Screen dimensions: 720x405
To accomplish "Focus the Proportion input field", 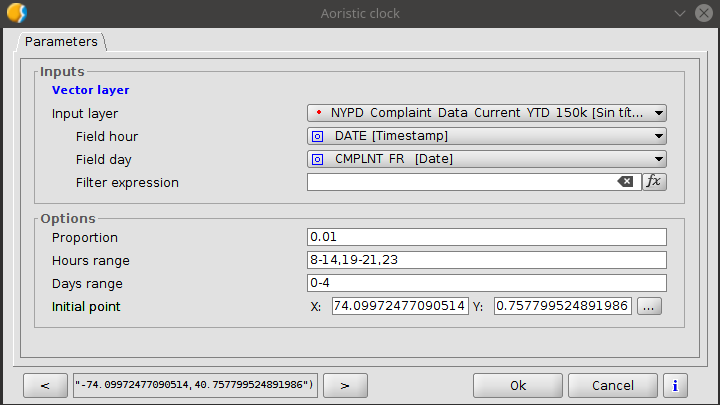I will (486, 237).
